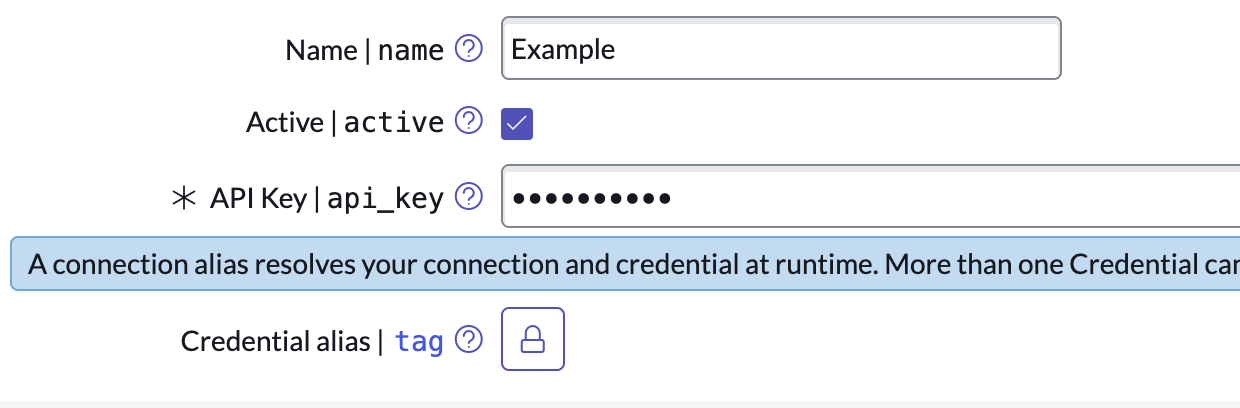1240x408 pixels.
Task: Click the masked dots in API Key
Action: 590,198
